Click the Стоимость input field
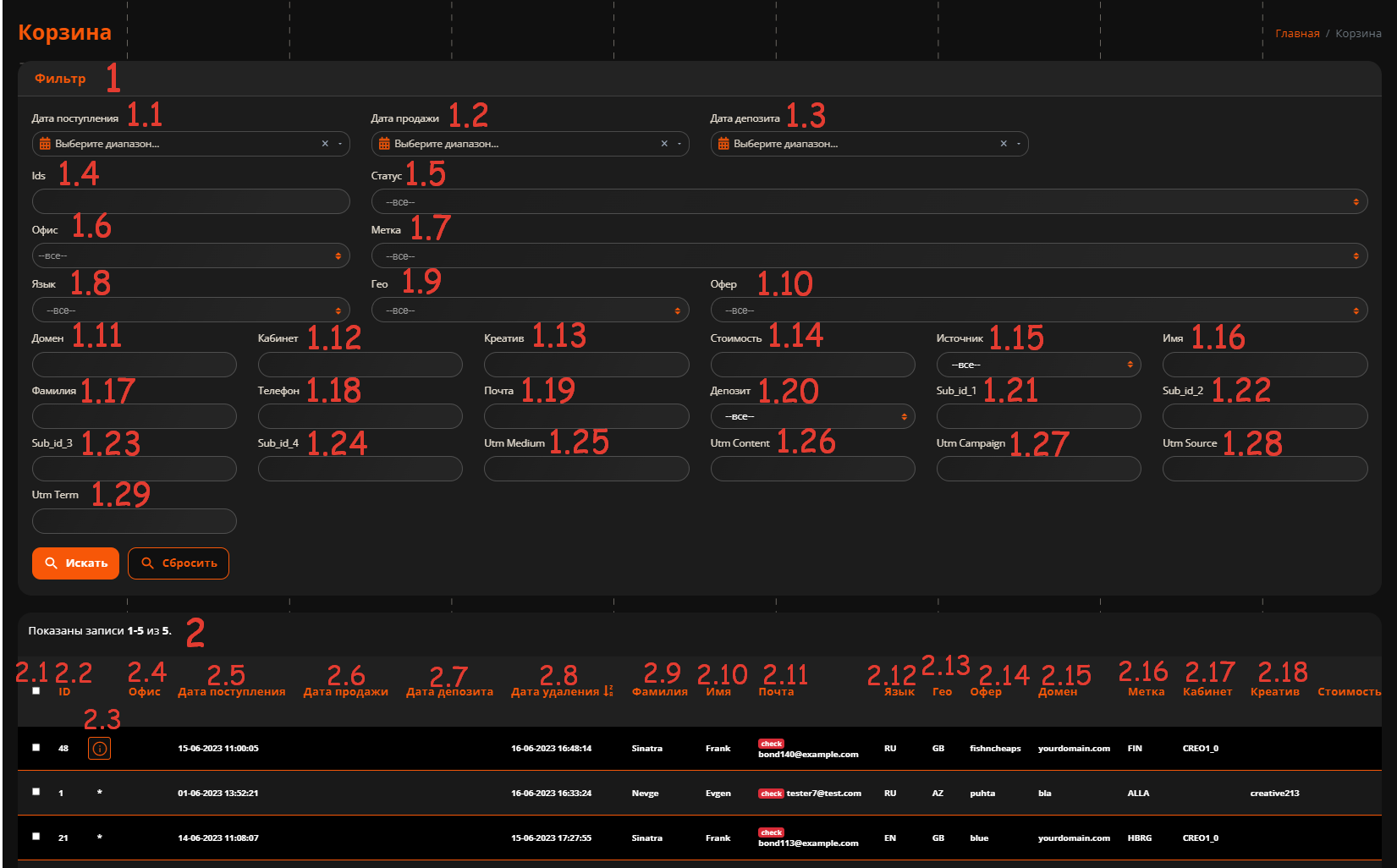Image resolution: width=1397 pixels, height=868 pixels. (x=812, y=365)
